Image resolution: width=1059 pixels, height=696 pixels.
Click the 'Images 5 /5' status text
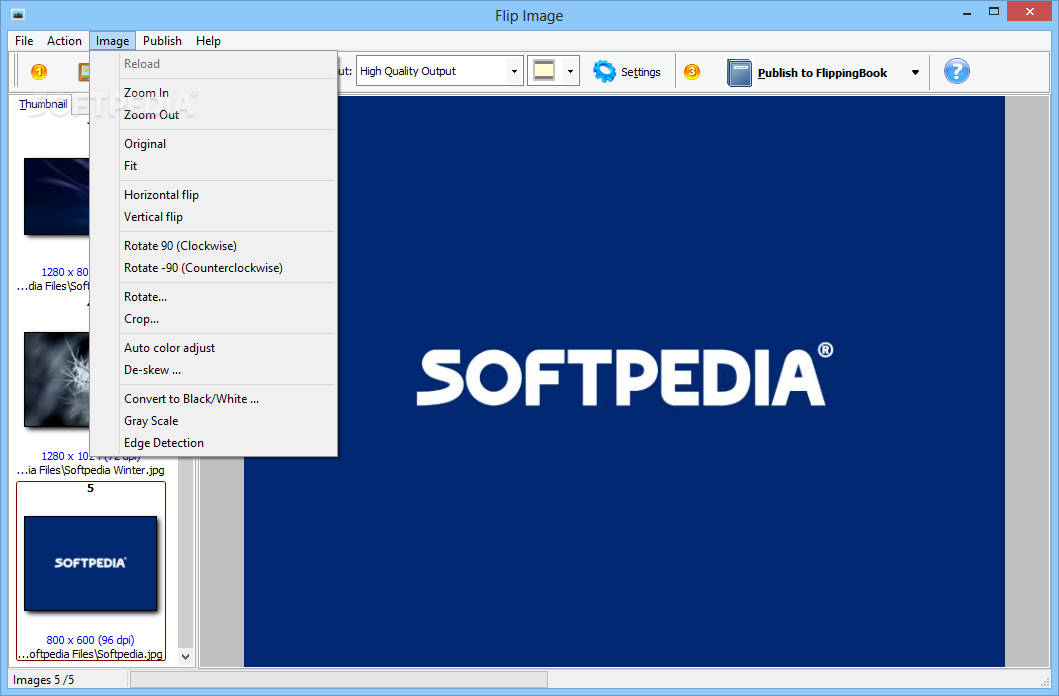43,680
